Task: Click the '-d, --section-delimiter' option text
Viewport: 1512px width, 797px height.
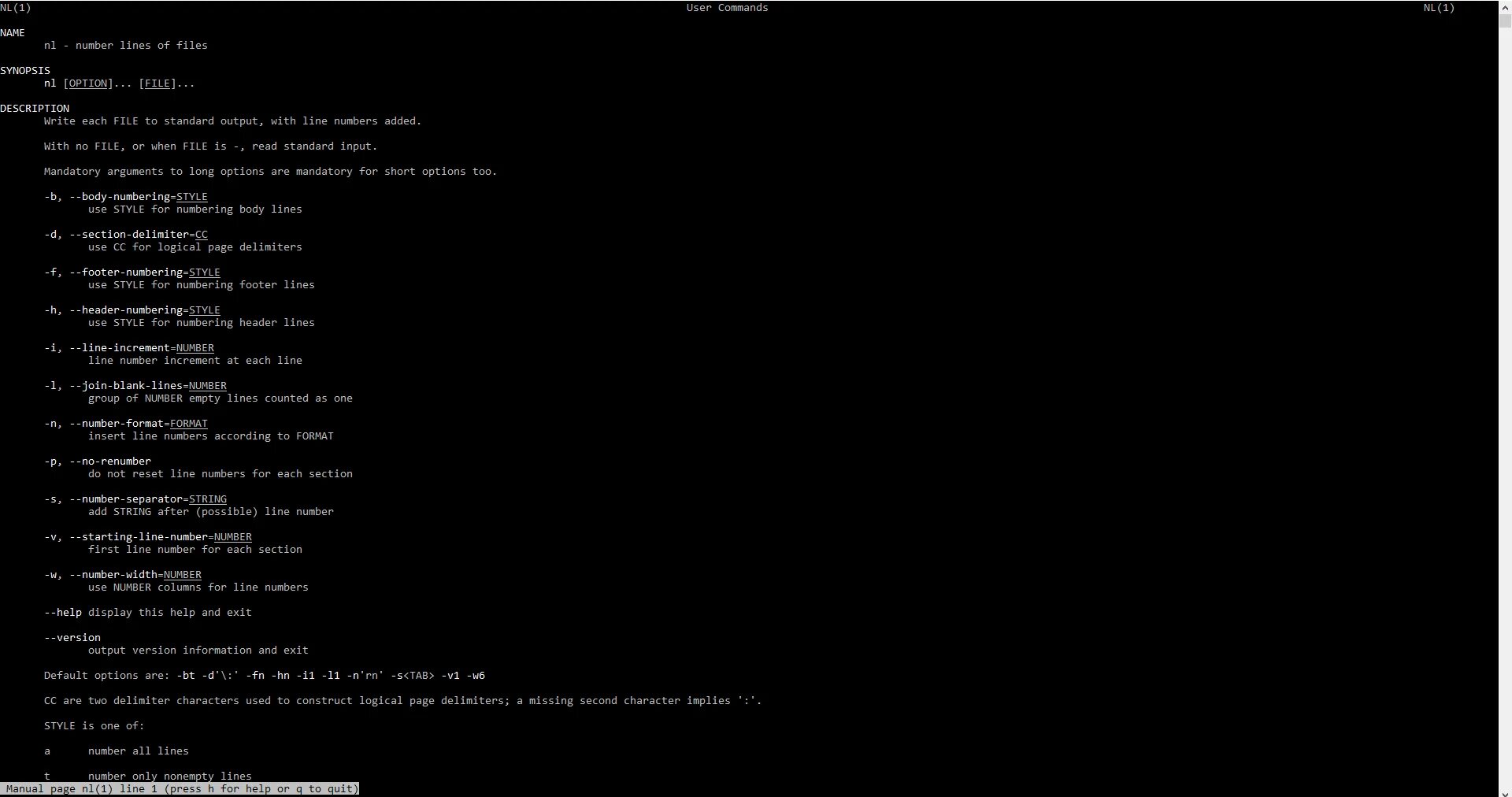Action: tap(117, 234)
